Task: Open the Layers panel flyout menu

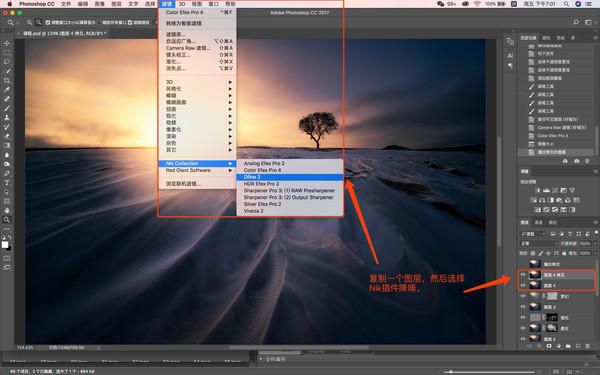Action: tap(595, 222)
